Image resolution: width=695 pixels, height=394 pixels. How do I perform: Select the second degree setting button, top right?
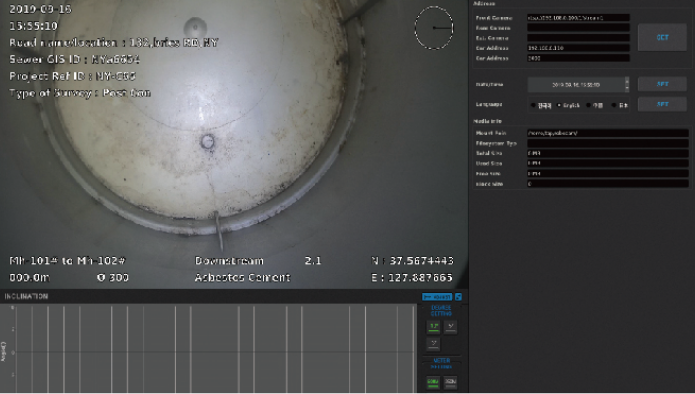pos(450,327)
